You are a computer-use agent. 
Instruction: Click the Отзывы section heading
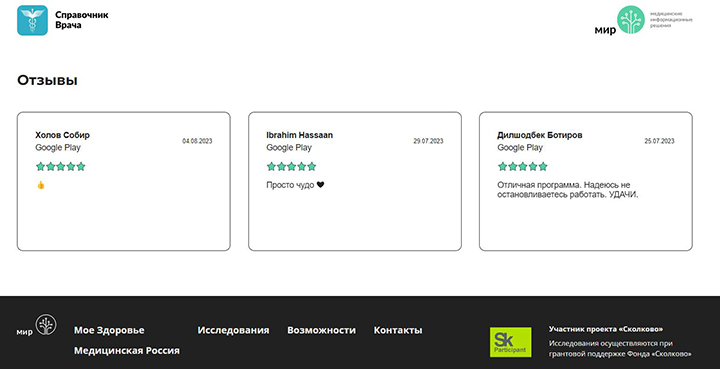(x=47, y=80)
